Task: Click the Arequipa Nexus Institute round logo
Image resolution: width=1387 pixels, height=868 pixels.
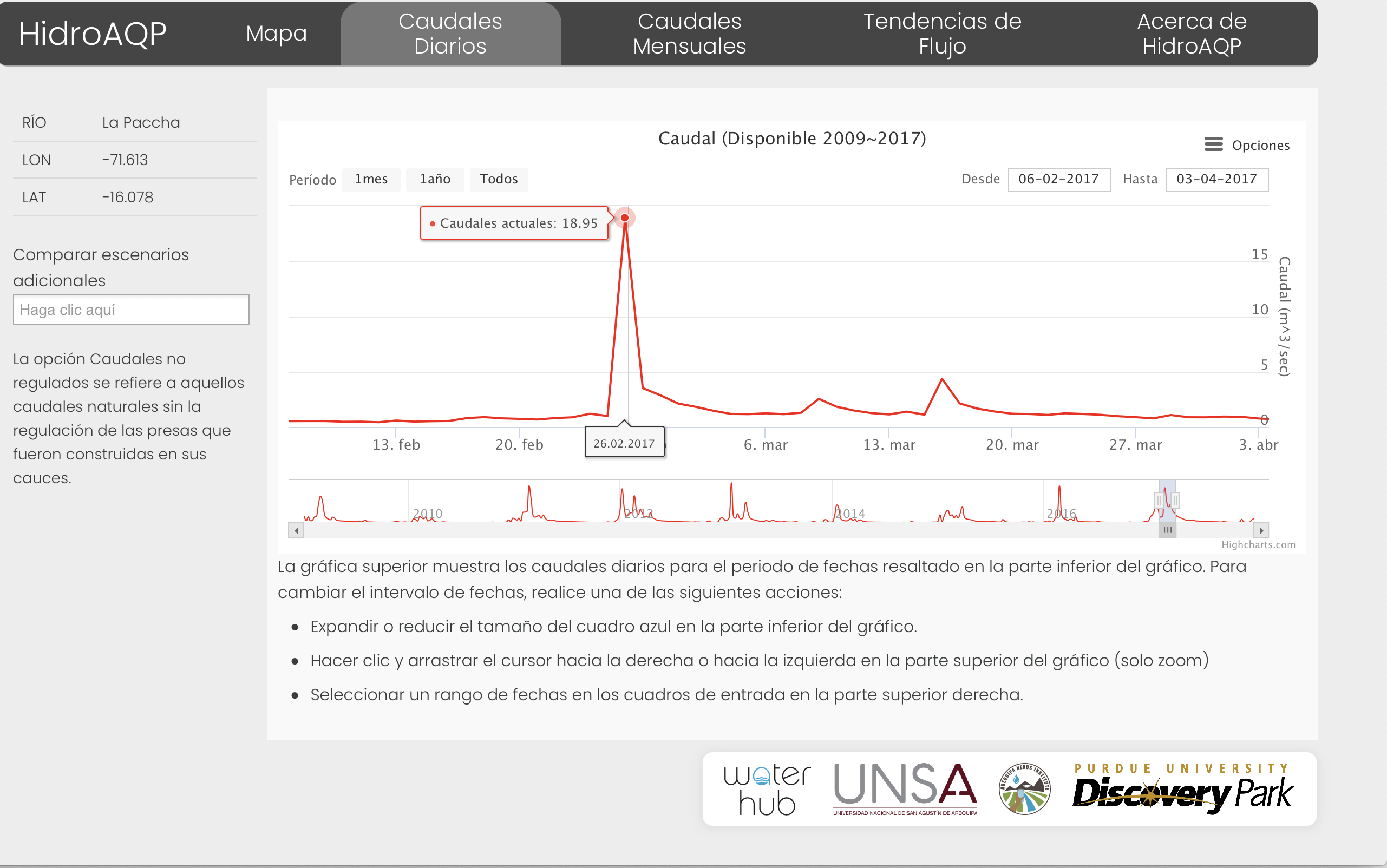Action: click(1024, 789)
